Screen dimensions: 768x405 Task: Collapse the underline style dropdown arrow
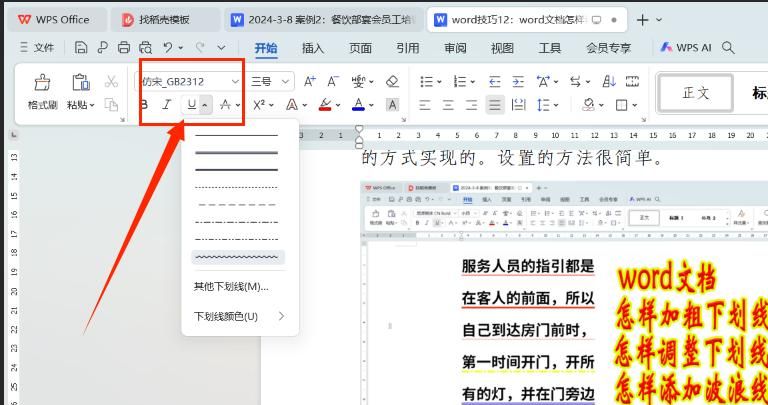[x=205, y=105]
